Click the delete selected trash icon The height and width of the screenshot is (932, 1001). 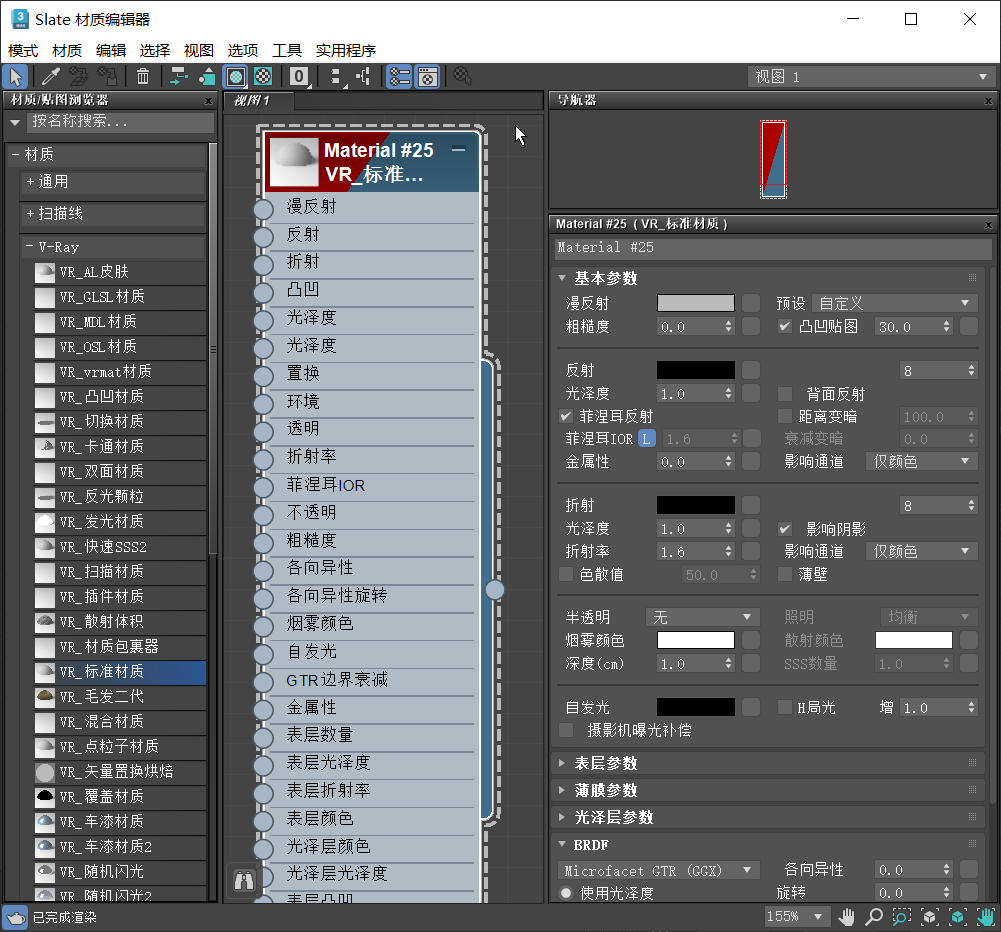click(x=142, y=77)
